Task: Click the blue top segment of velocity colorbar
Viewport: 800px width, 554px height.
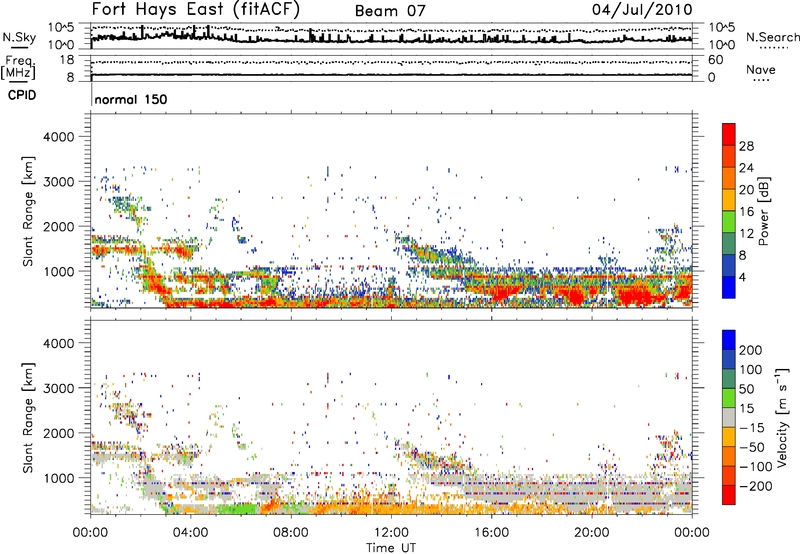Action: tap(729, 340)
